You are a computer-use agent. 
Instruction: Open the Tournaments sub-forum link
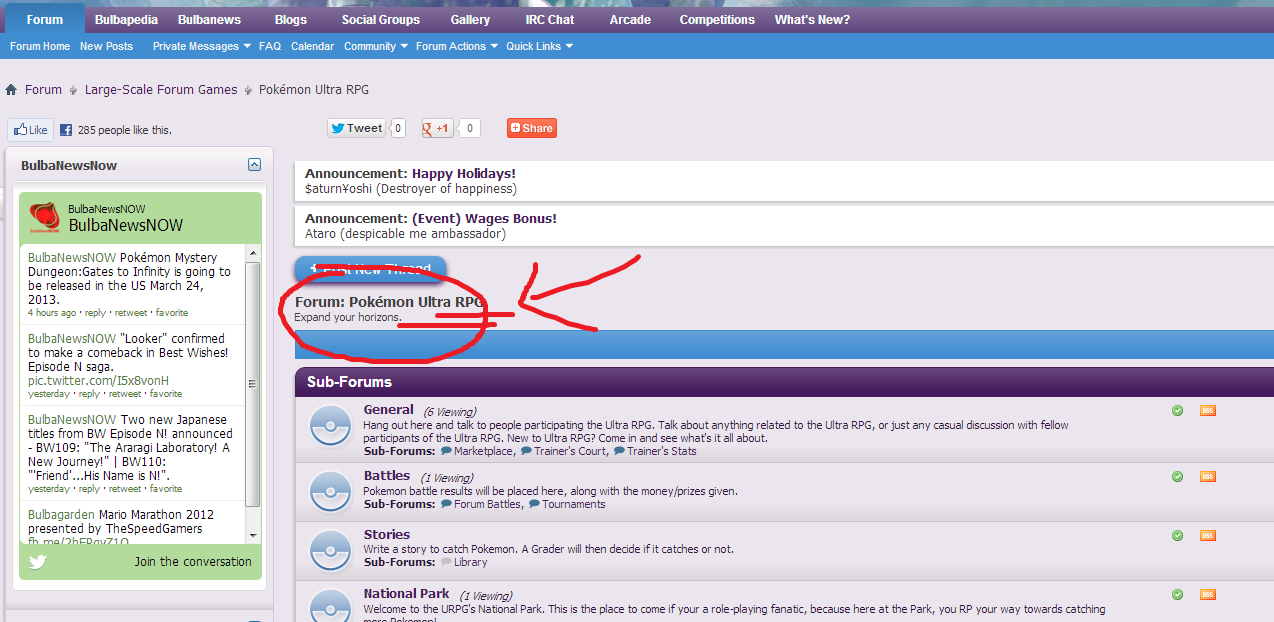(x=574, y=504)
